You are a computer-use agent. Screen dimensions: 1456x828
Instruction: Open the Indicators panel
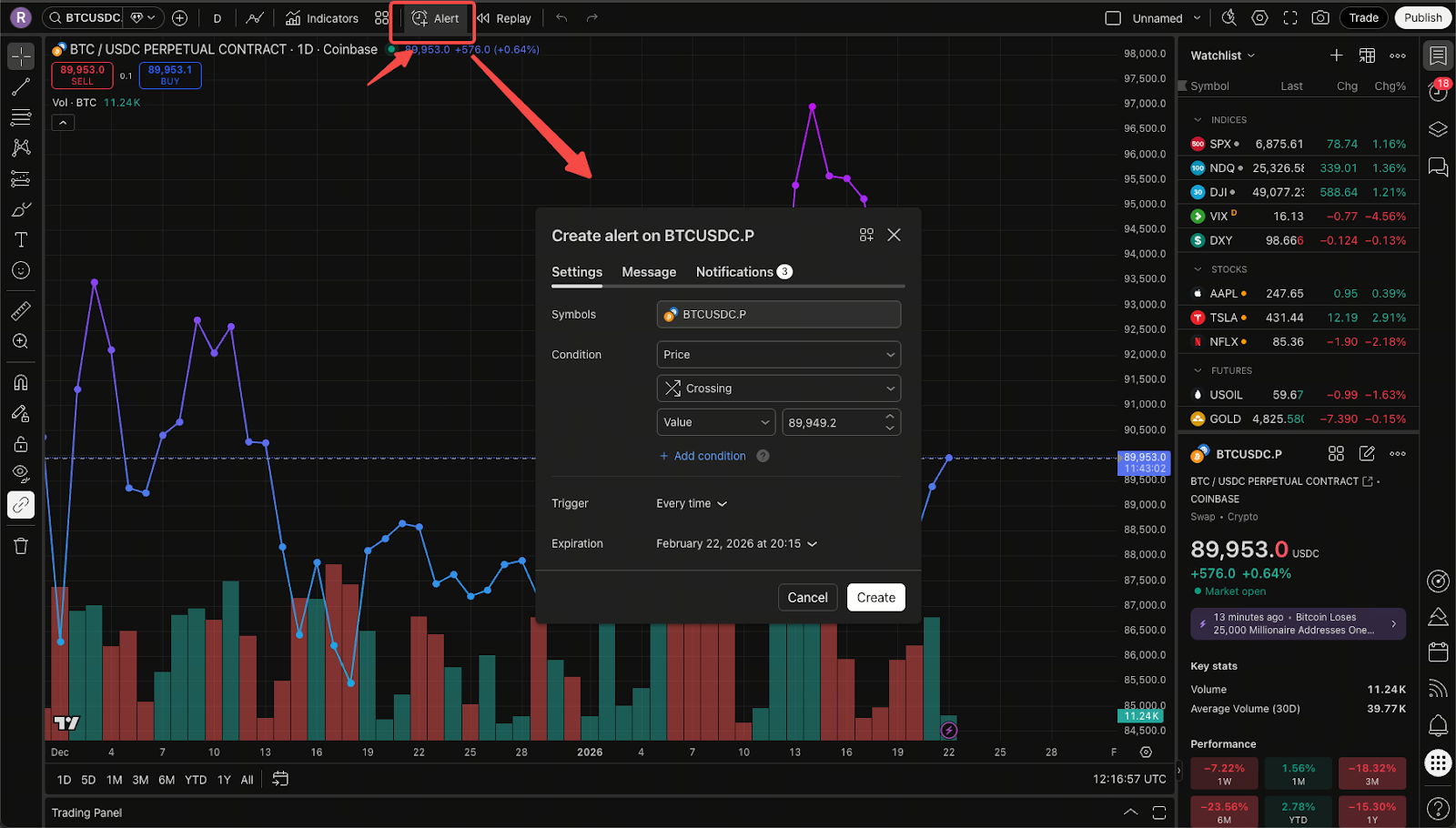tap(322, 18)
